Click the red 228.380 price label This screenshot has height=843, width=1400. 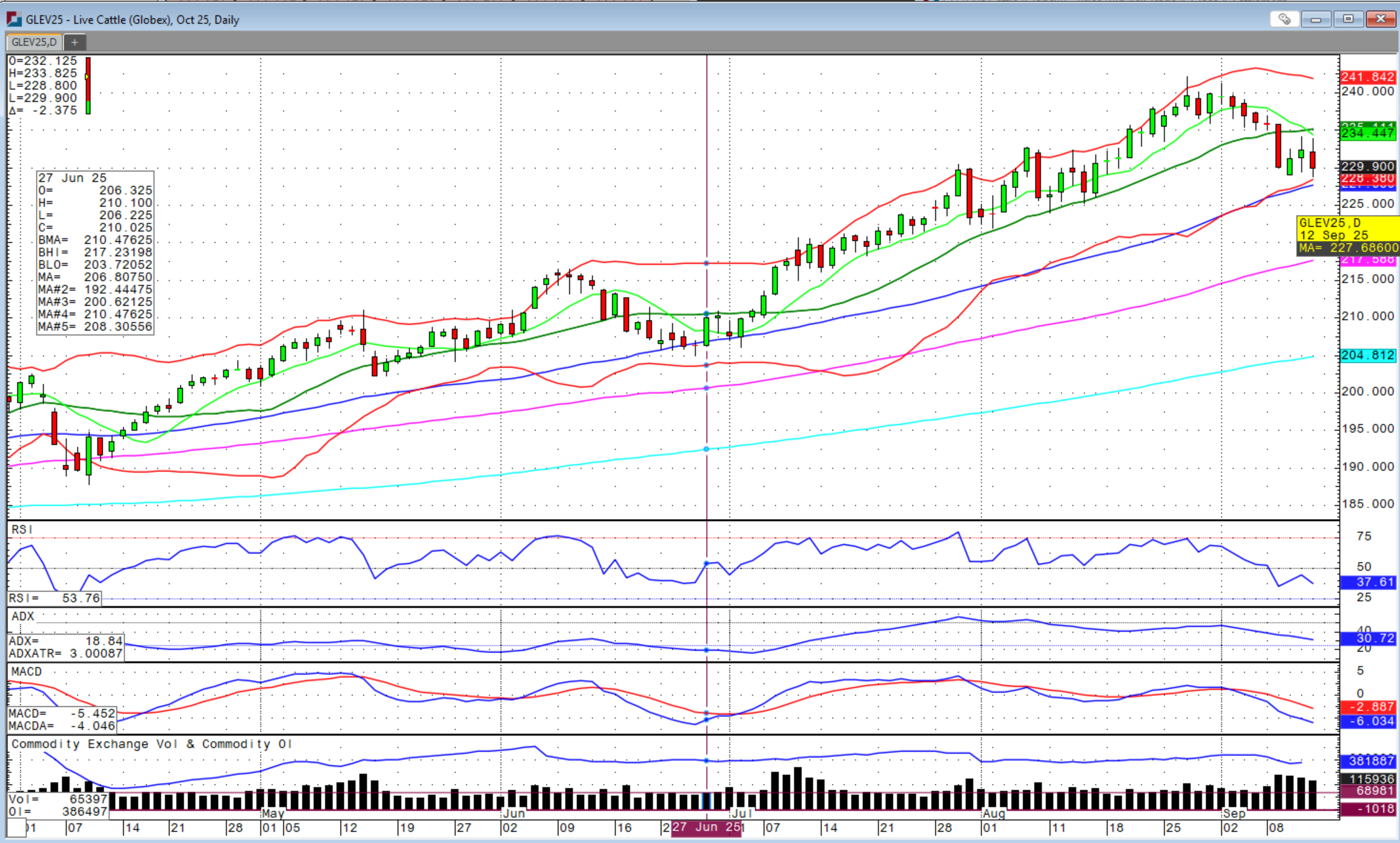point(1368,178)
